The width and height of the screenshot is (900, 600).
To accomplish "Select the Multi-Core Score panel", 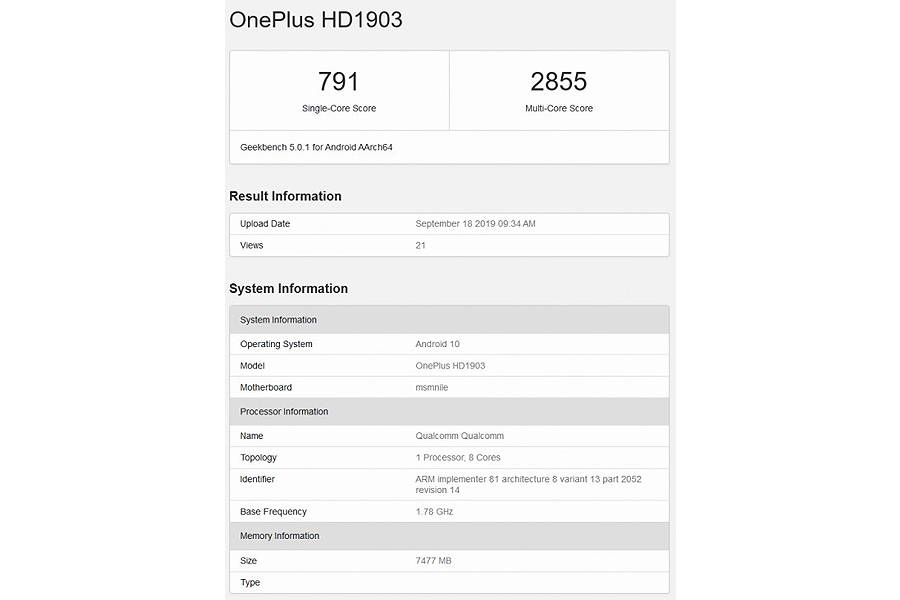I will point(559,90).
